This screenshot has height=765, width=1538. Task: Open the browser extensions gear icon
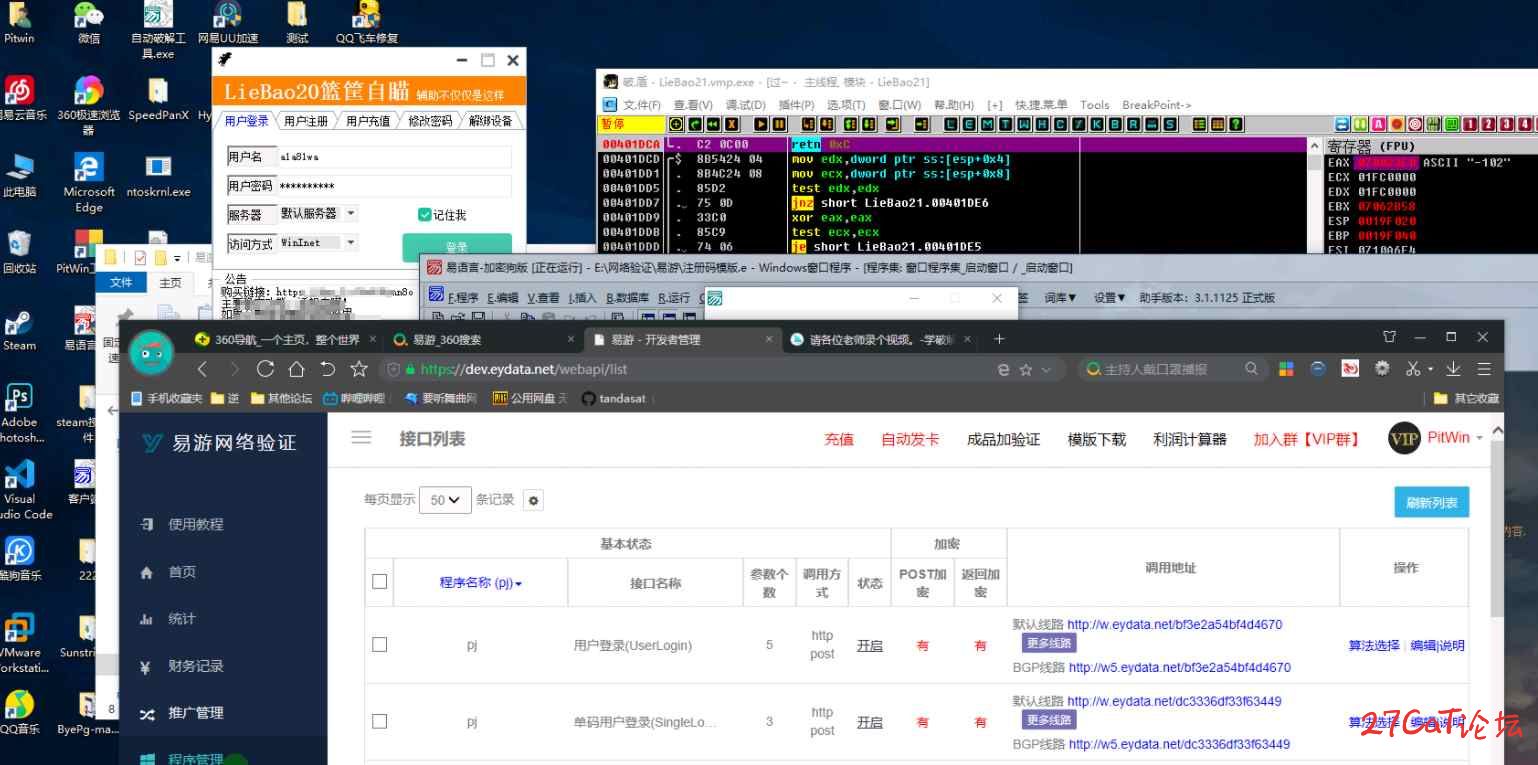pos(1382,368)
